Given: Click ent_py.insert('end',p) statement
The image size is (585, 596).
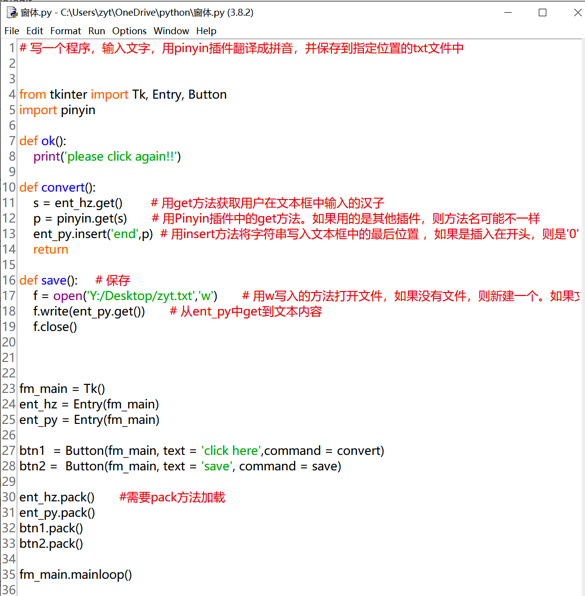Looking at the screenshot, I should pyautogui.click(x=93, y=234).
